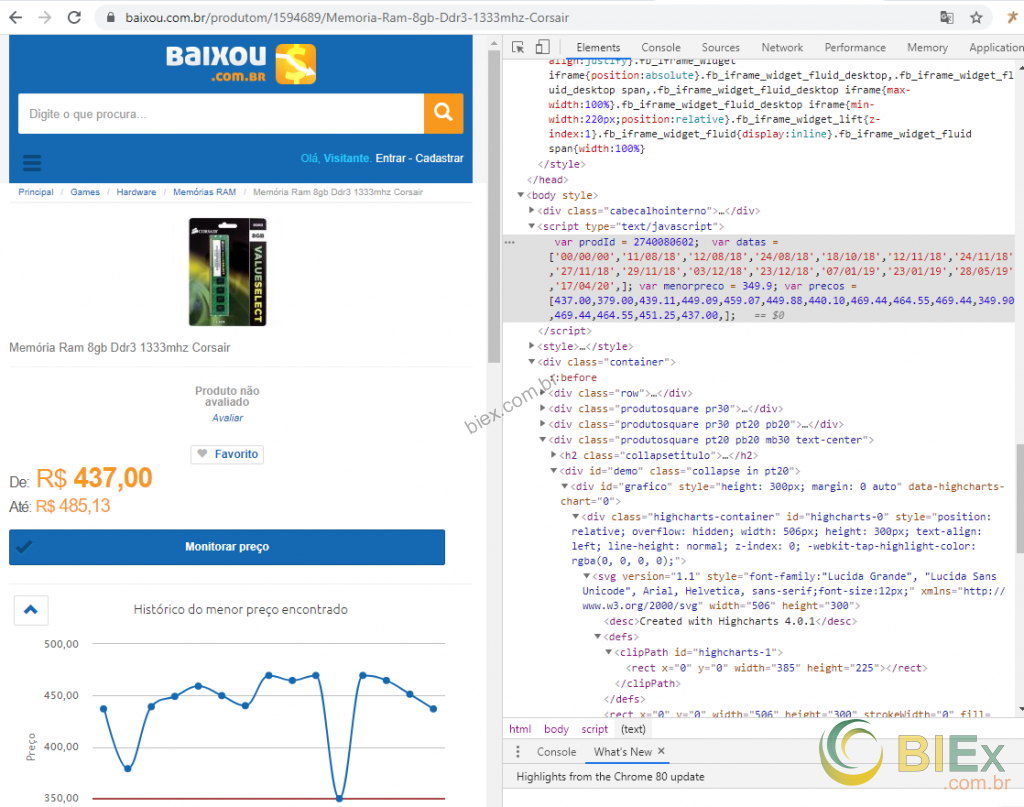Image resolution: width=1024 pixels, height=807 pixels.
Task: Expand the div class row node
Action: coord(543,393)
